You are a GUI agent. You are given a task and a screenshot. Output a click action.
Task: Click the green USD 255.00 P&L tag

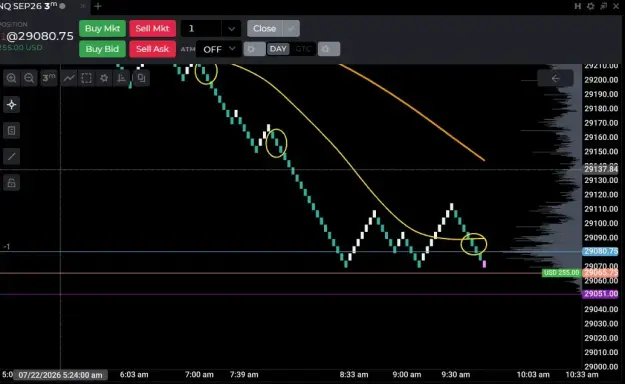[x=561, y=273]
